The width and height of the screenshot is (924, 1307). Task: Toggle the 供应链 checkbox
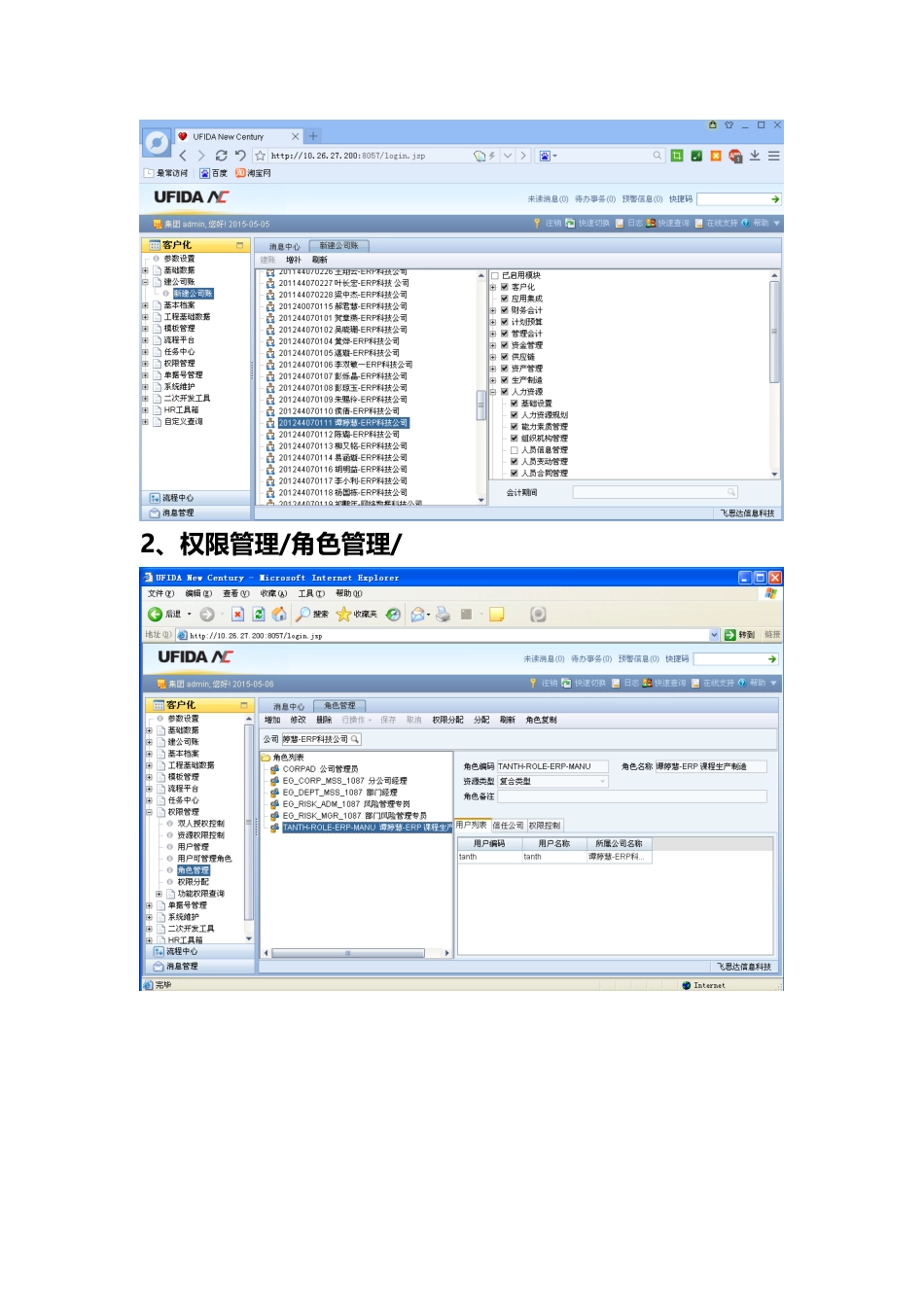(505, 358)
